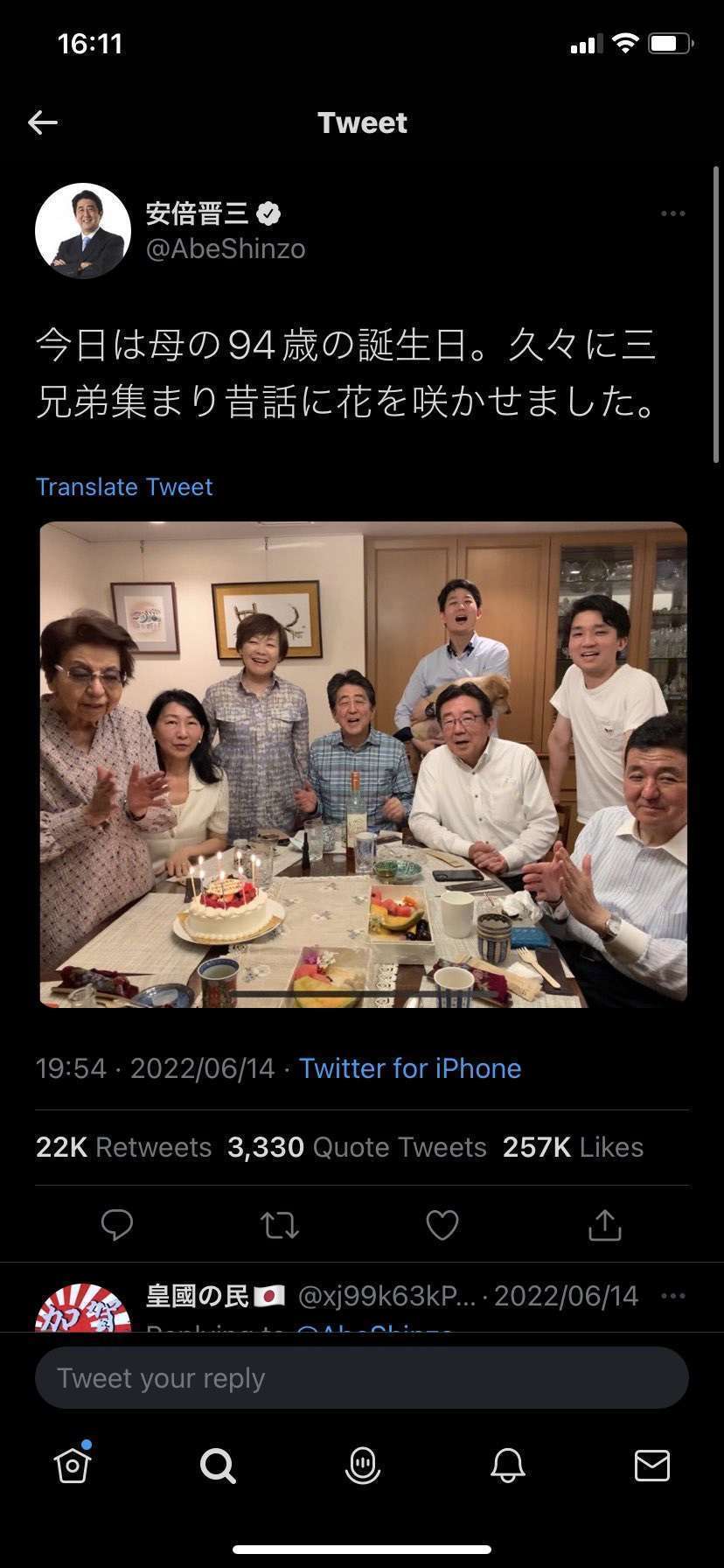The width and height of the screenshot is (724, 1568).
Task: View the 22K Retweets list
Action: pos(123,1147)
